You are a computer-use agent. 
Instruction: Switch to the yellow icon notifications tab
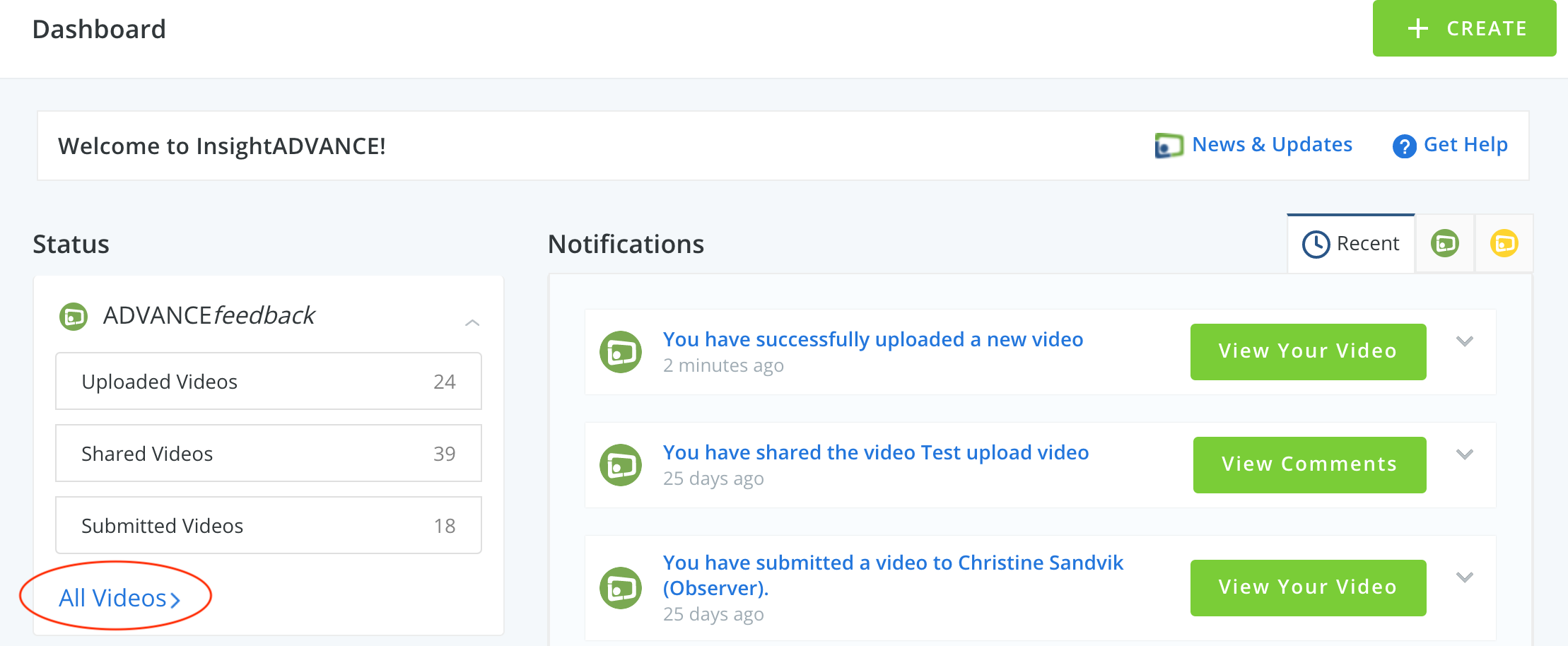coord(1504,243)
